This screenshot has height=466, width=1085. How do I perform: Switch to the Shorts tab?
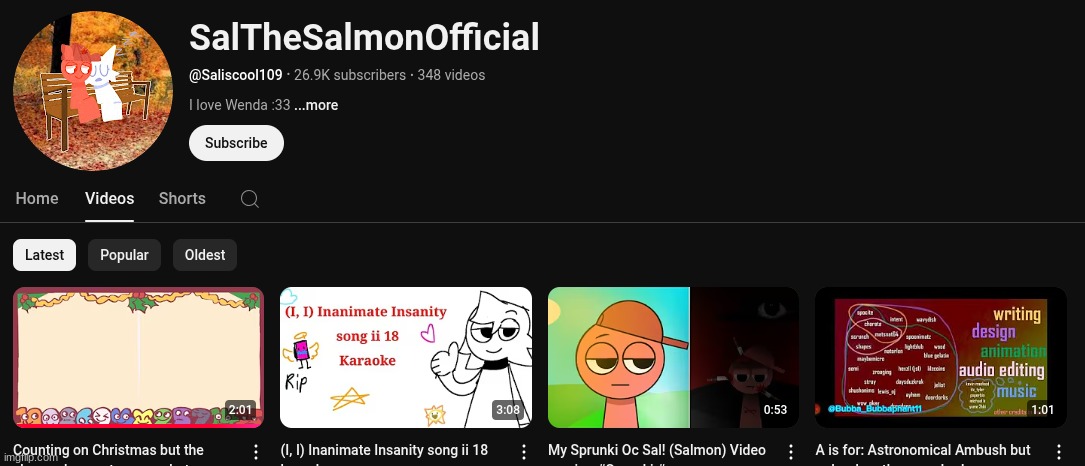coord(182,199)
